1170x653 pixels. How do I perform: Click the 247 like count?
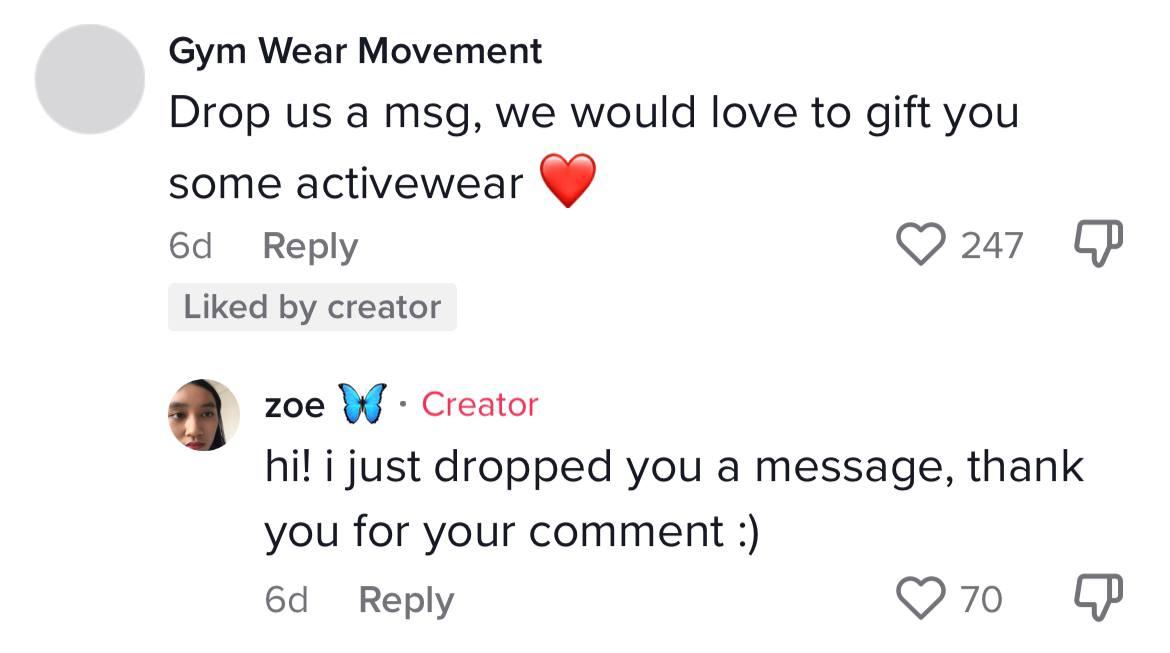992,245
